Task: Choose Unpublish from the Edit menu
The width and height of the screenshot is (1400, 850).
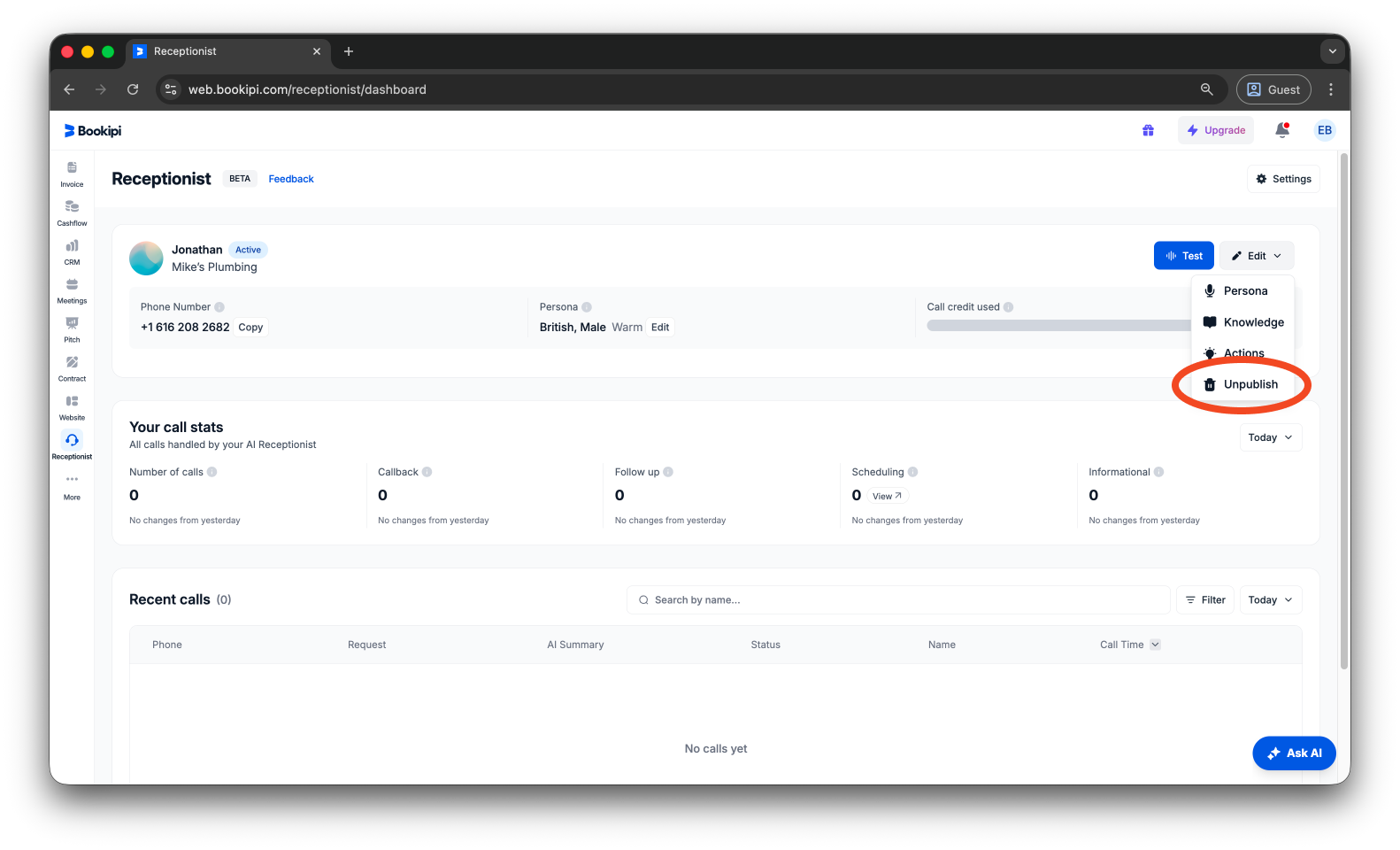Action: (x=1242, y=384)
